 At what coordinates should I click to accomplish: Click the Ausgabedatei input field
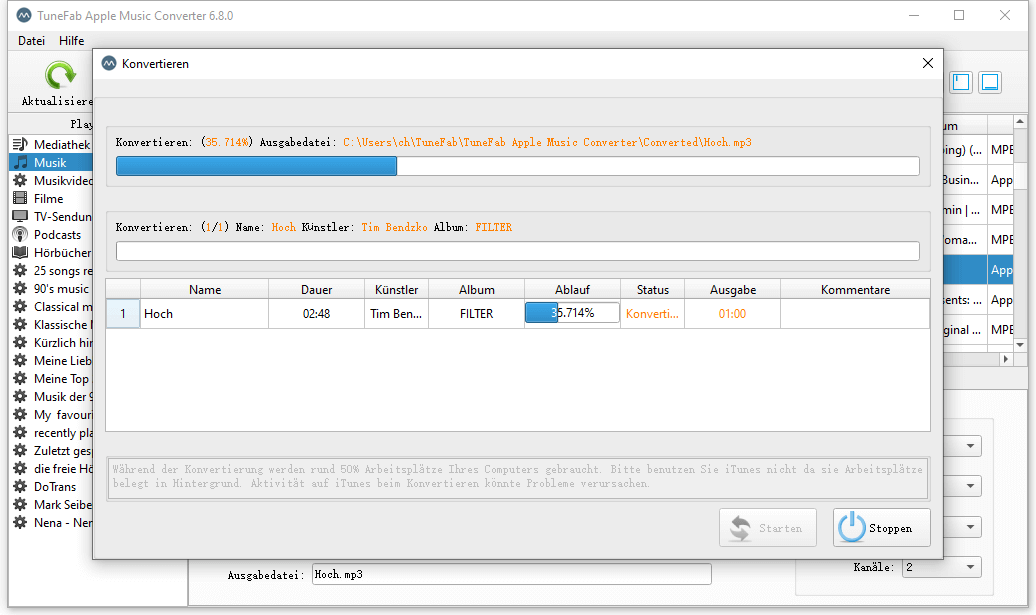[511, 574]
